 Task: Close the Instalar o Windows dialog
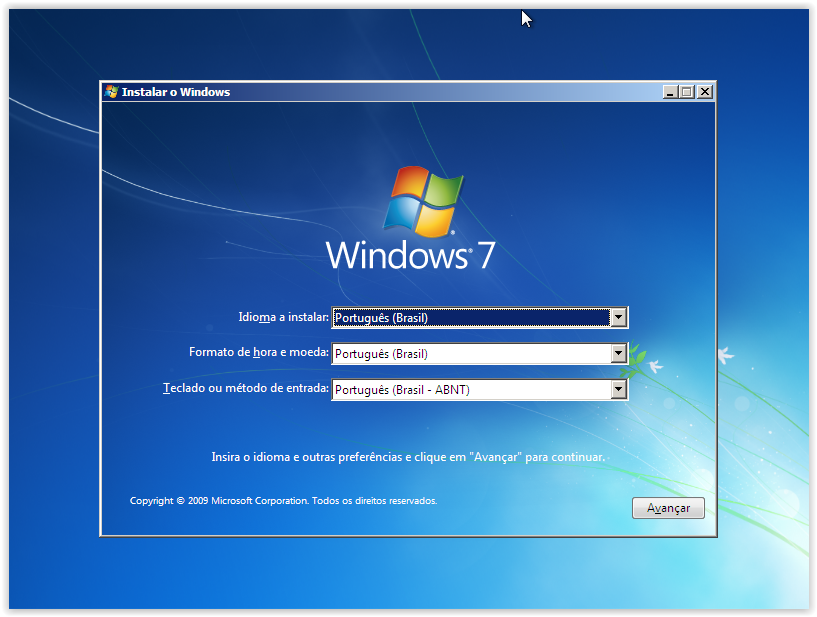[x=704, y=92]
